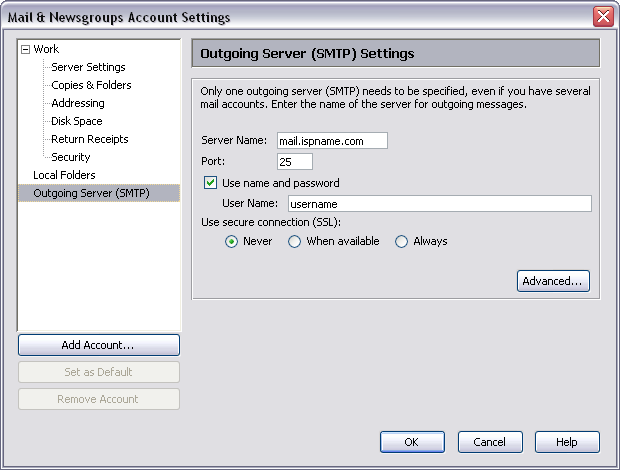Open Disk Space settings
Screen dimensions: 620x470
tap(77, 121)
